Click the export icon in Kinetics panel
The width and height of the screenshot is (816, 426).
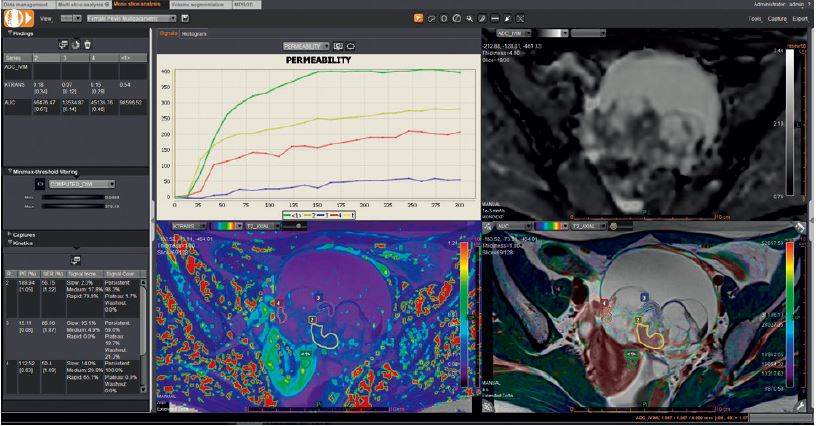74,258
